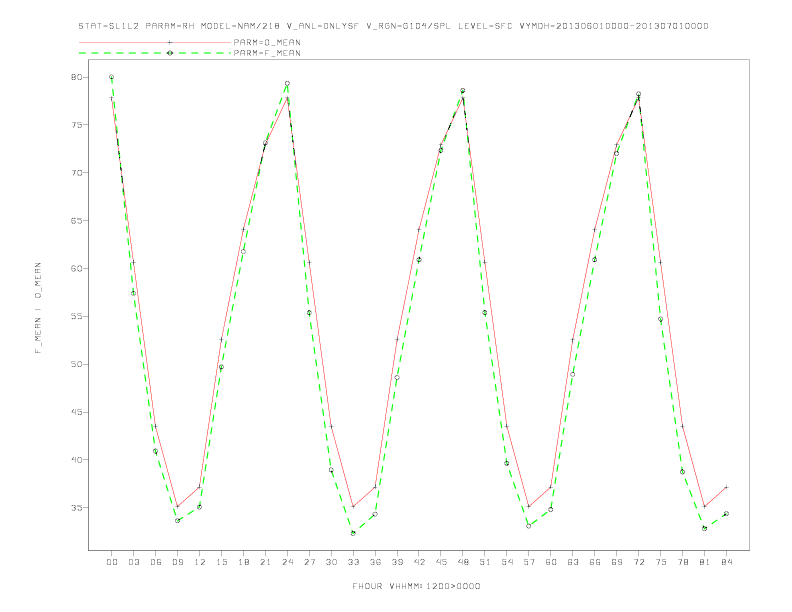
Task: Click the y-axis tick value 45
Action: [76, 412]
